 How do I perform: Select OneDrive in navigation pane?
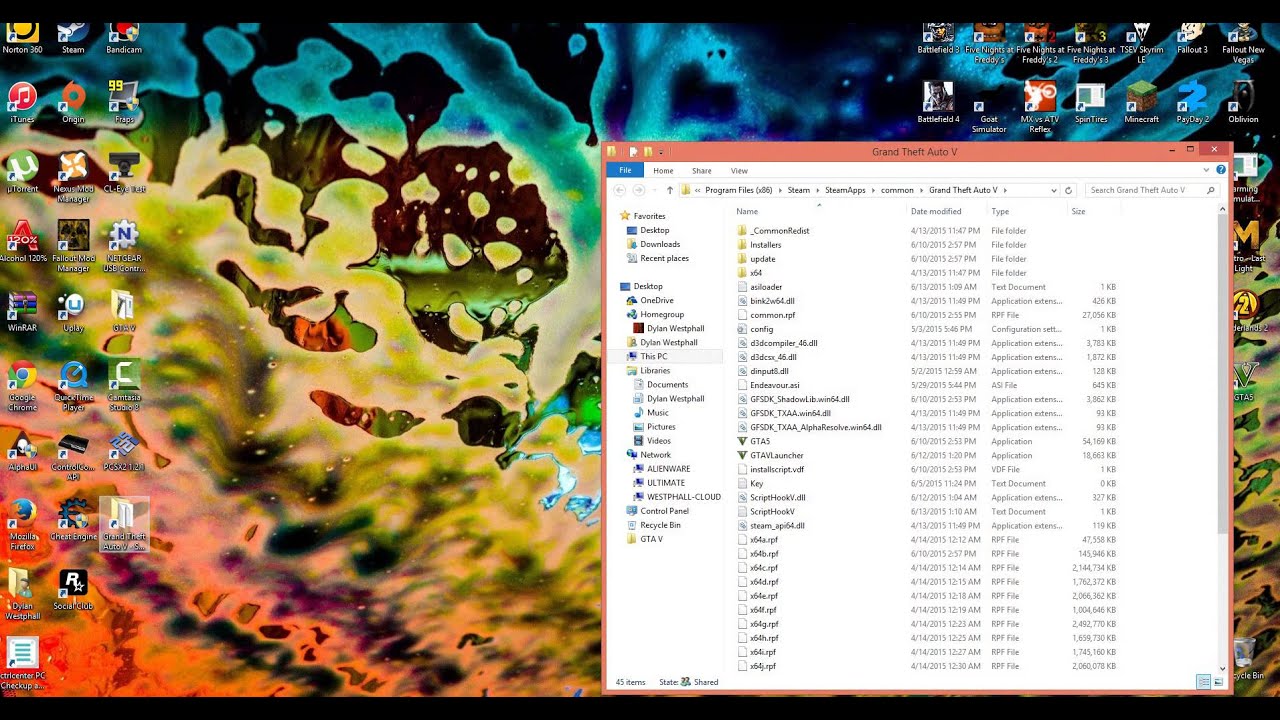point(657,300)
